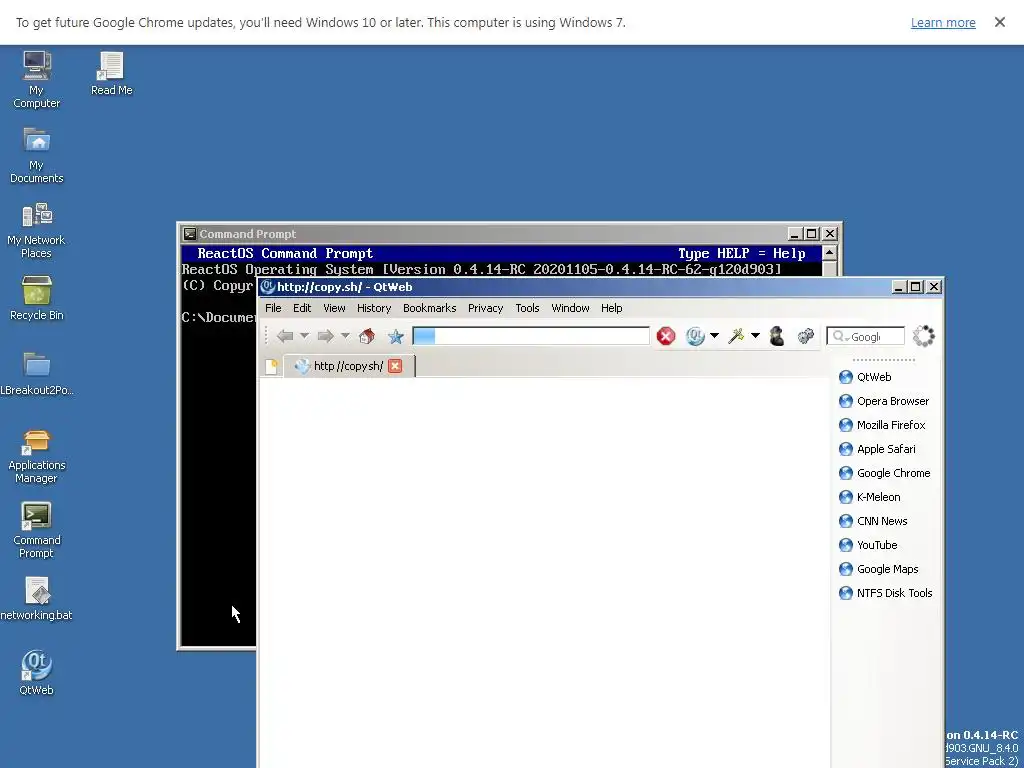Viewport: 1024px width, 768px height.
Task: Open dropdown beside magic wand icon
Action: click(755, 336)
